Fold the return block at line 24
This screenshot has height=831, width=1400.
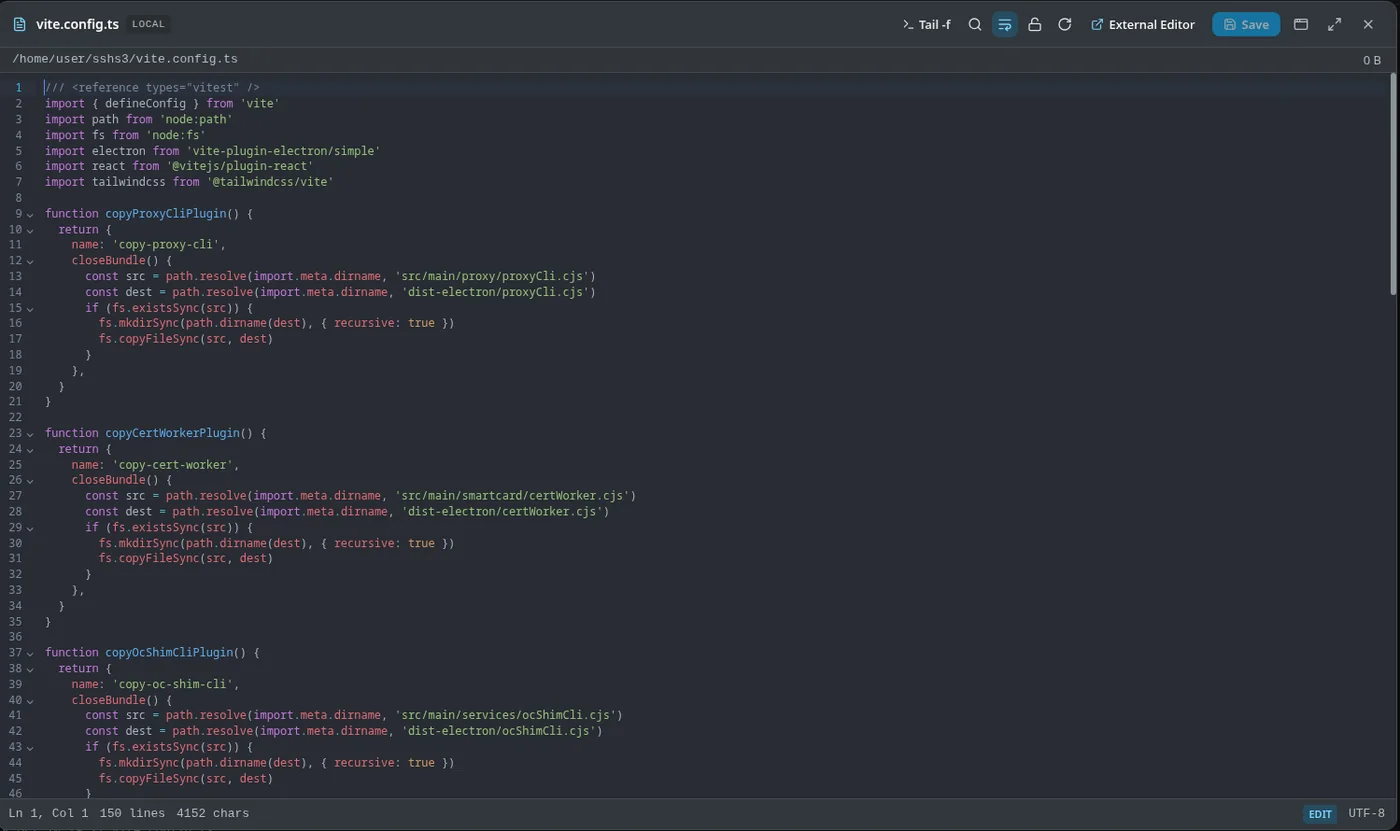30,449
